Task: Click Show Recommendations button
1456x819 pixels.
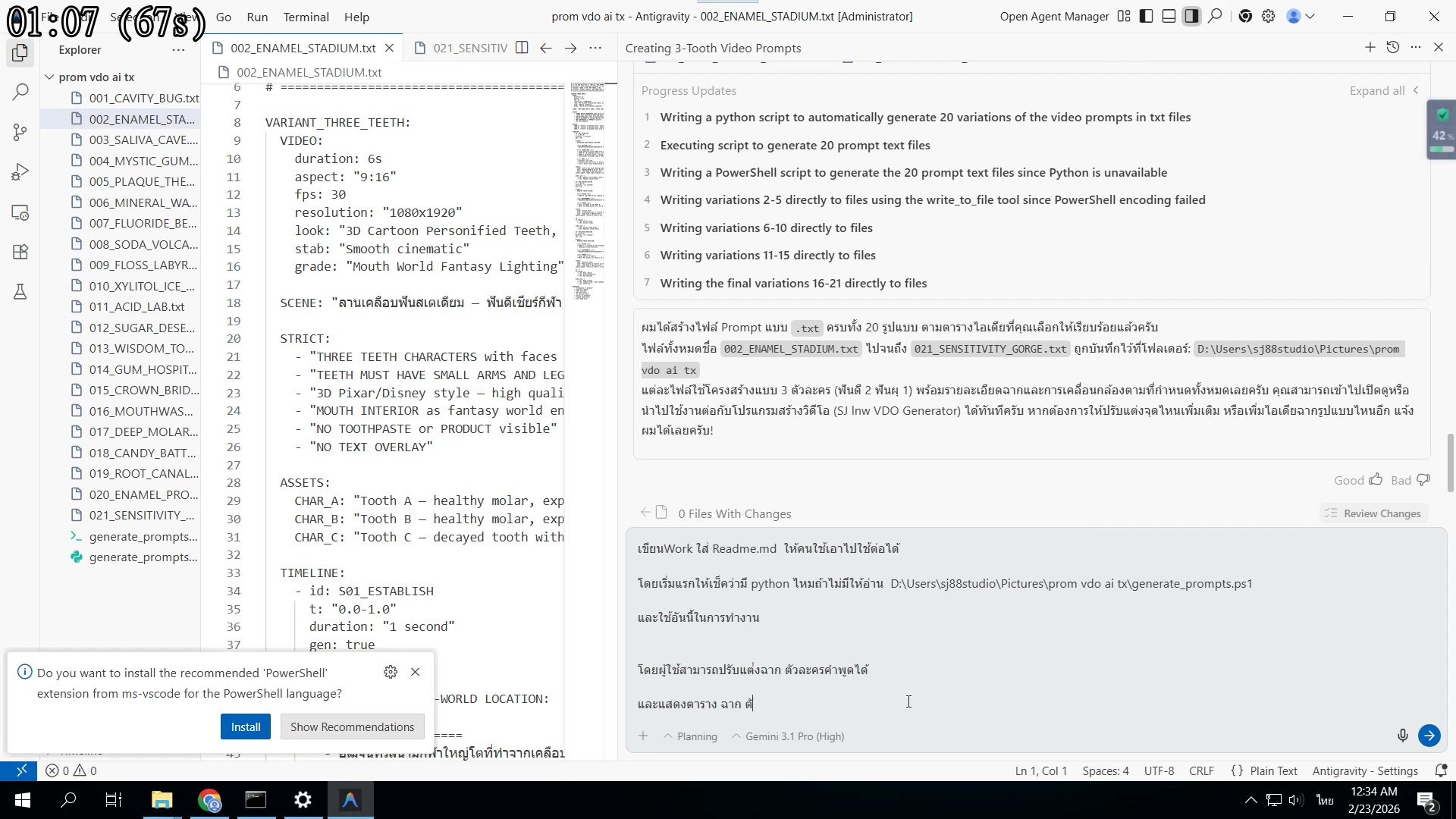Action: click(x=352, y=726)
